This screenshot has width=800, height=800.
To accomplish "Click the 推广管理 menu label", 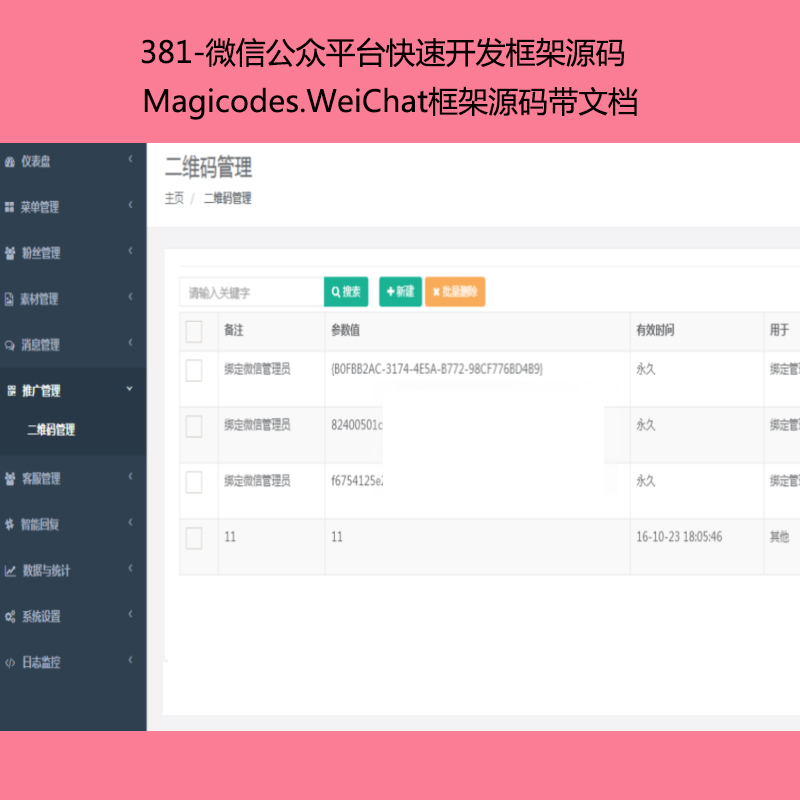I will [x=41, y=391].
